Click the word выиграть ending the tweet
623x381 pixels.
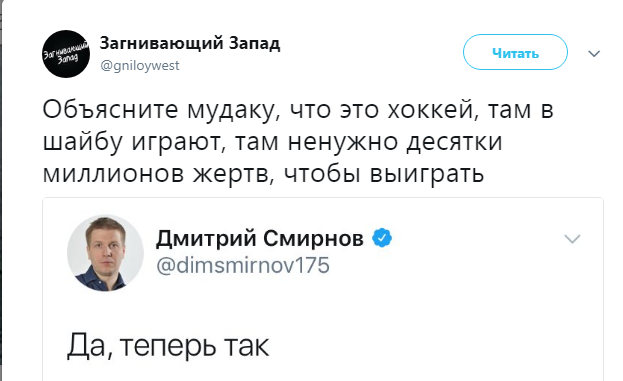tap(427, 174)
